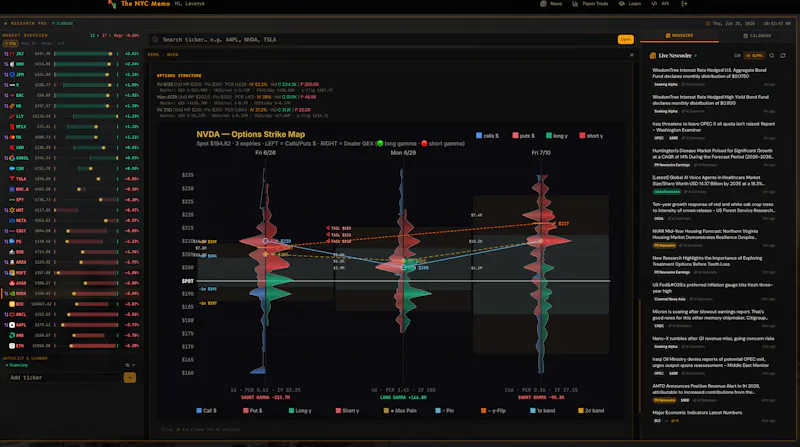The image size is (800, 447).
Task: Click the clock icon beside the date
Action: point(708,23)
